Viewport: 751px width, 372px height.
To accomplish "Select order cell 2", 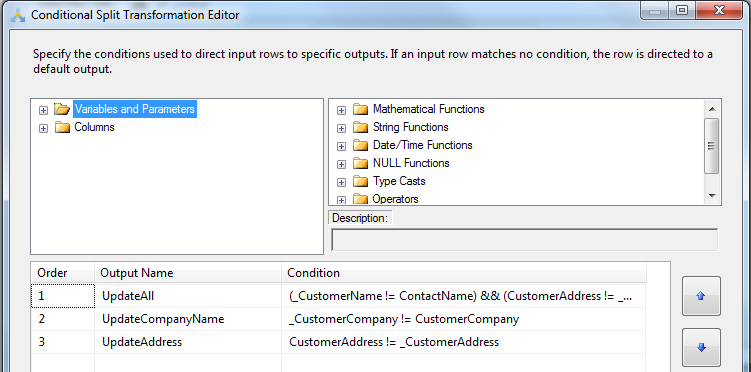I will 63,319.
